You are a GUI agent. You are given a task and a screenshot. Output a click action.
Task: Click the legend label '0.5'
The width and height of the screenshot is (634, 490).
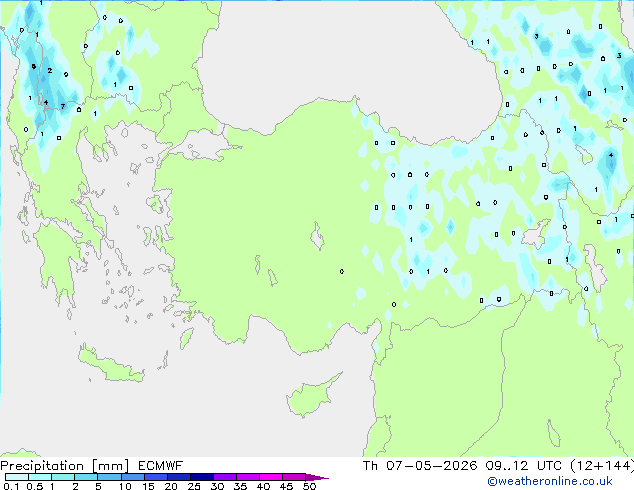(34, 486)
